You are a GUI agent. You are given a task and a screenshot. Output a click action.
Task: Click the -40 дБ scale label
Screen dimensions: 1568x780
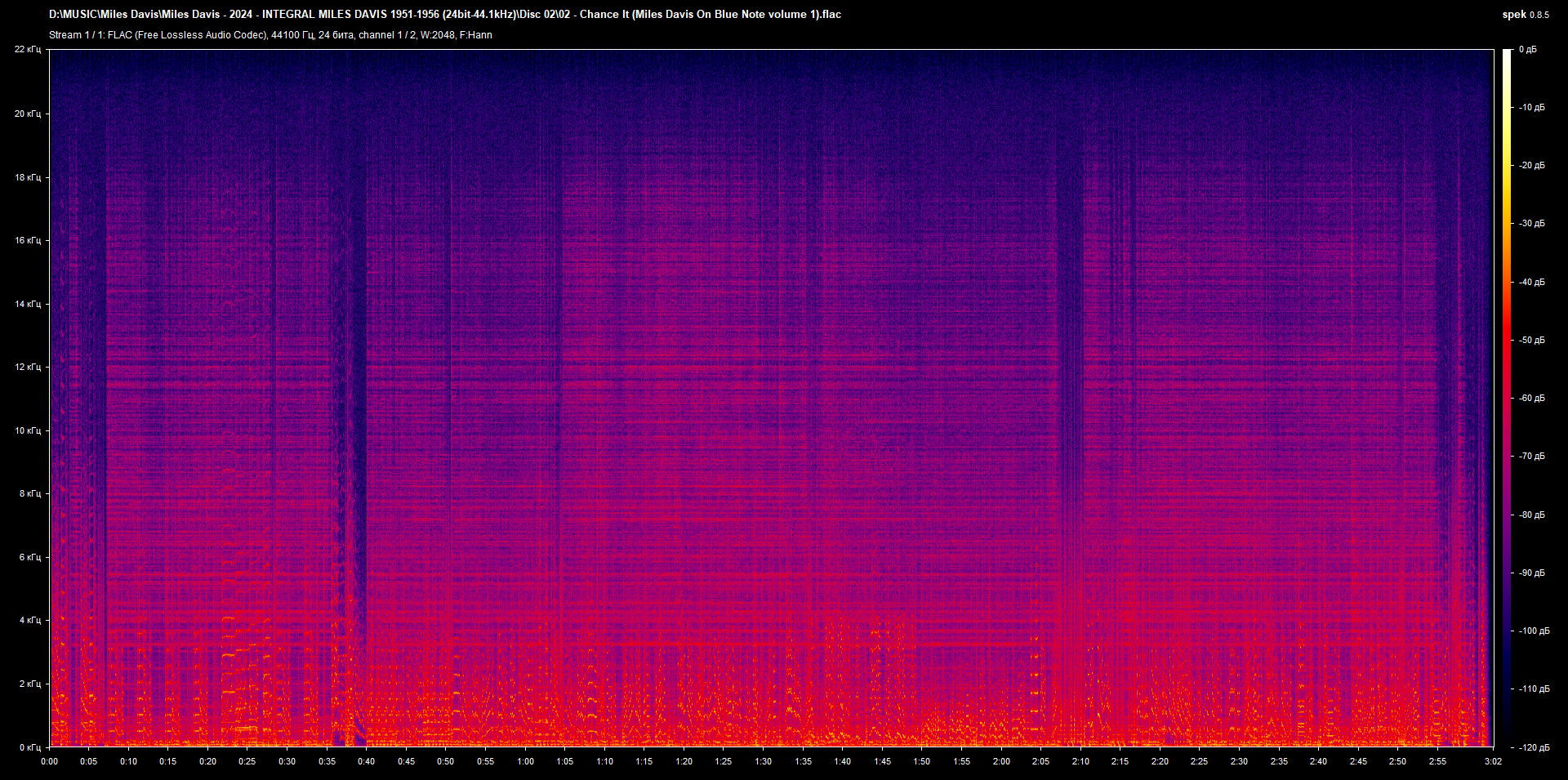tap(1532, 283)
